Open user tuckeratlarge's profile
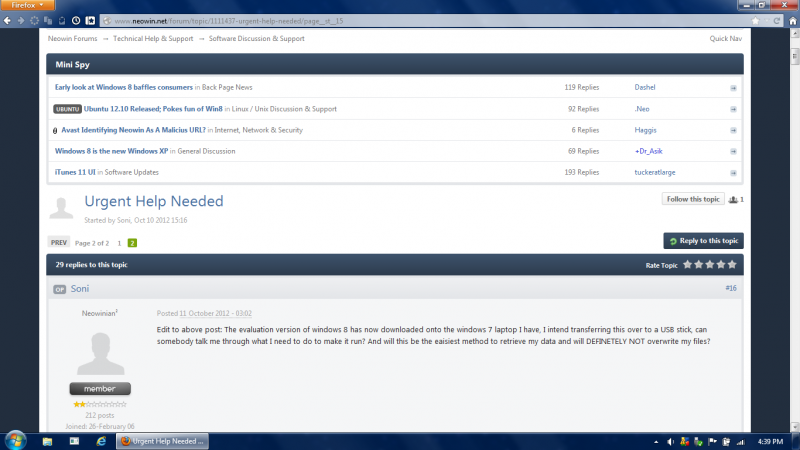The image size is (800, 450). point(655,172)
